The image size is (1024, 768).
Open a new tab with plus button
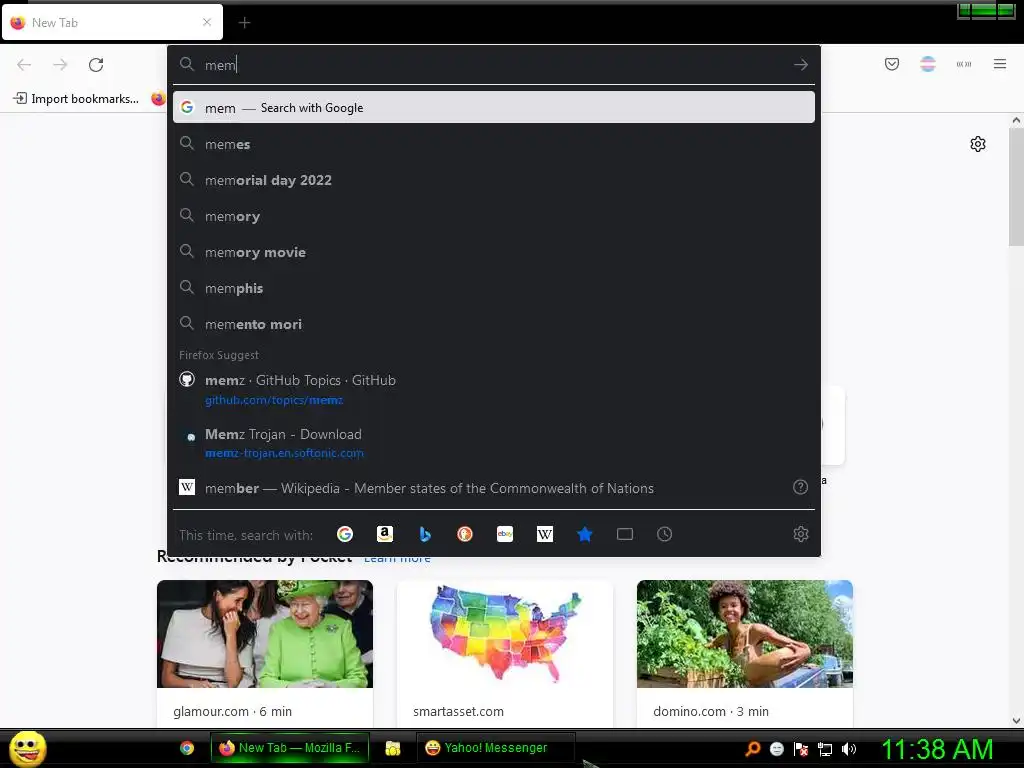(x=244, y=23)
